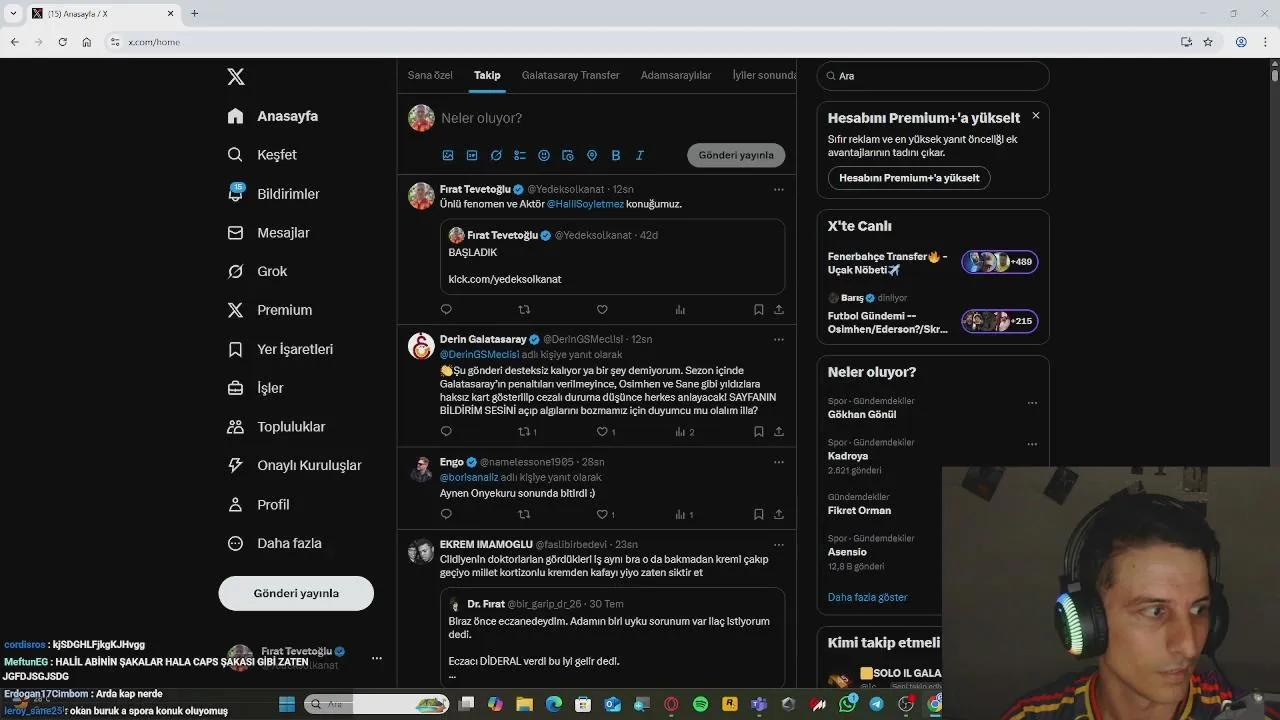Open the @DerinGSMeclisi reply link
The image size is (1280, 720).
coord(479,355)
